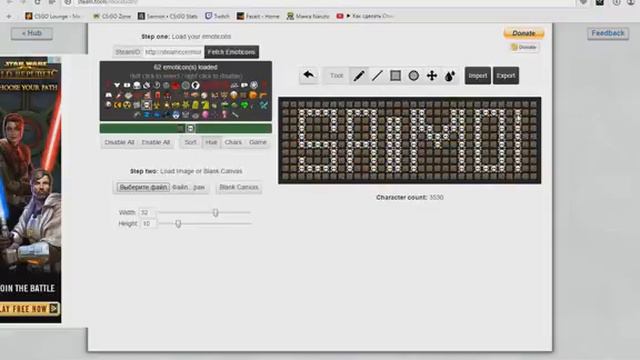Click Enable All button
This screenshot has width=640, height=360.
pyautogui.click(x=156, y=142)
